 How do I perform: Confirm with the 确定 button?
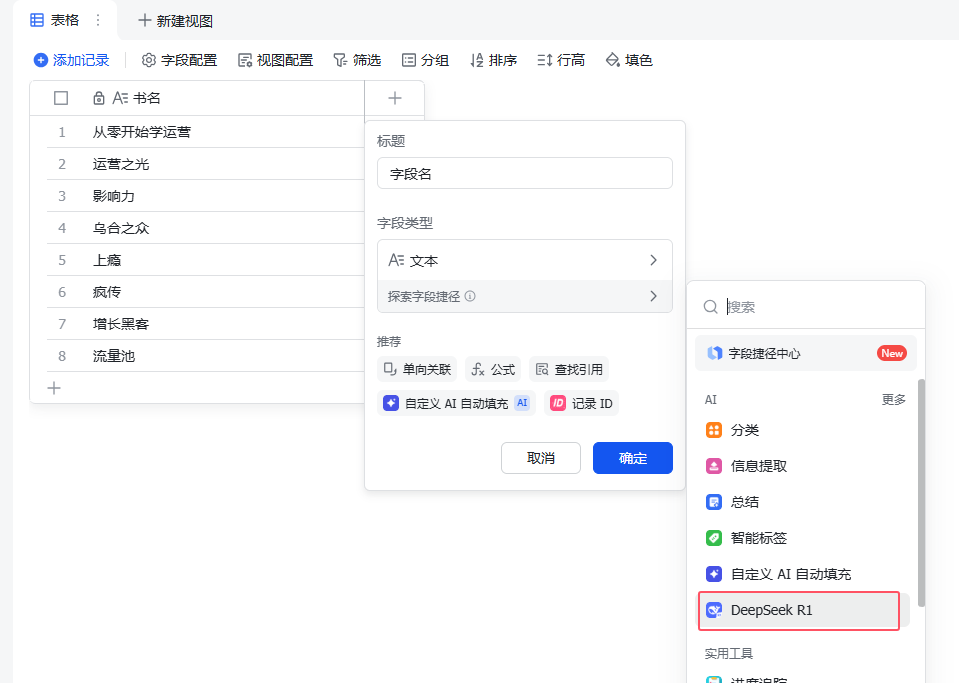coord(632,458)
